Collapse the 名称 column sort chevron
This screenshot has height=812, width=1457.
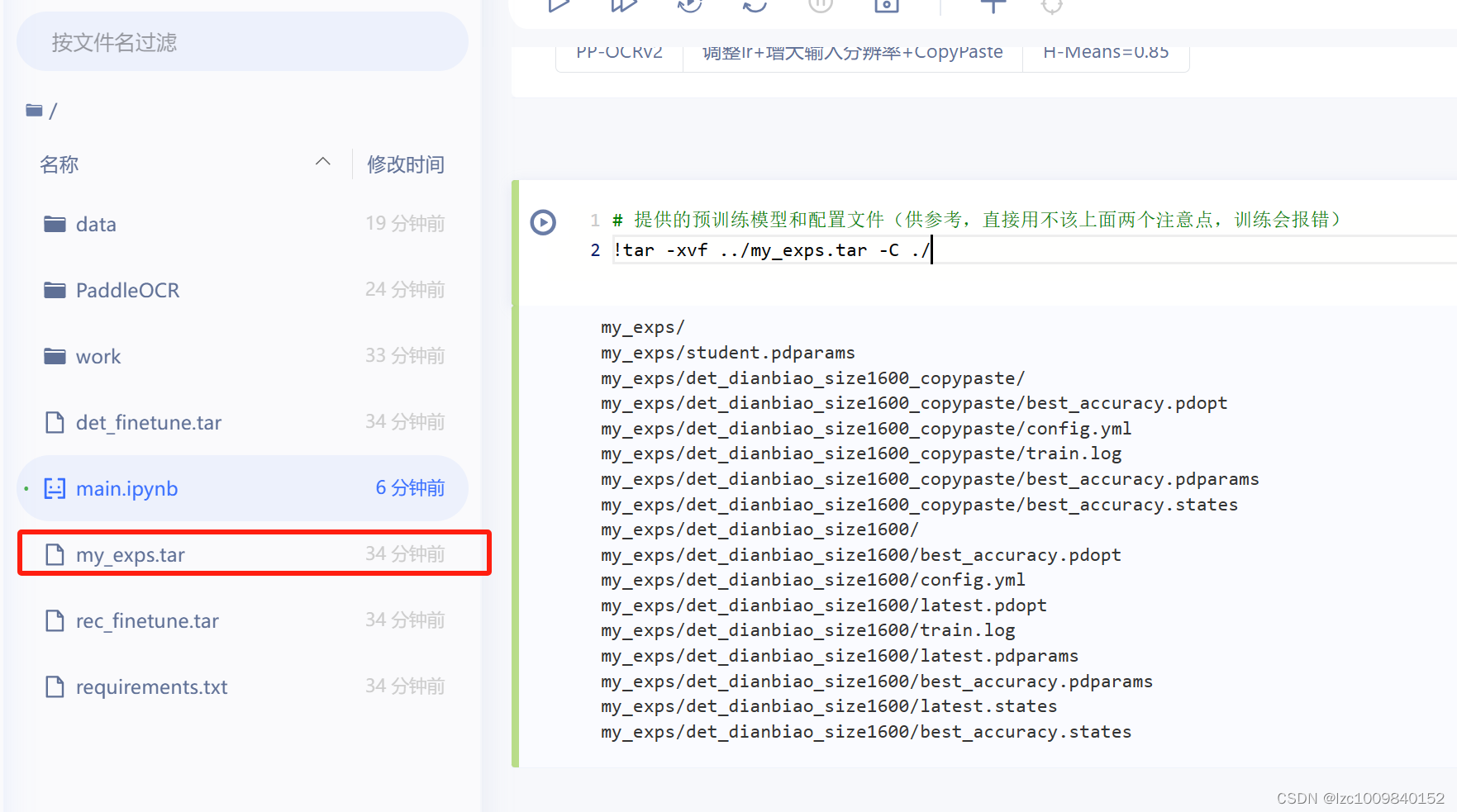pyautogui.click(x=322, y=162)
